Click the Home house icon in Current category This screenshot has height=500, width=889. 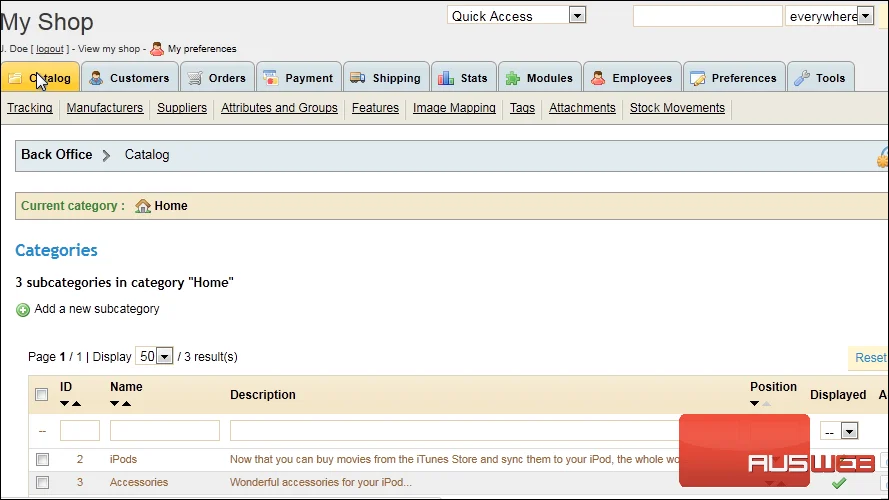143,206
